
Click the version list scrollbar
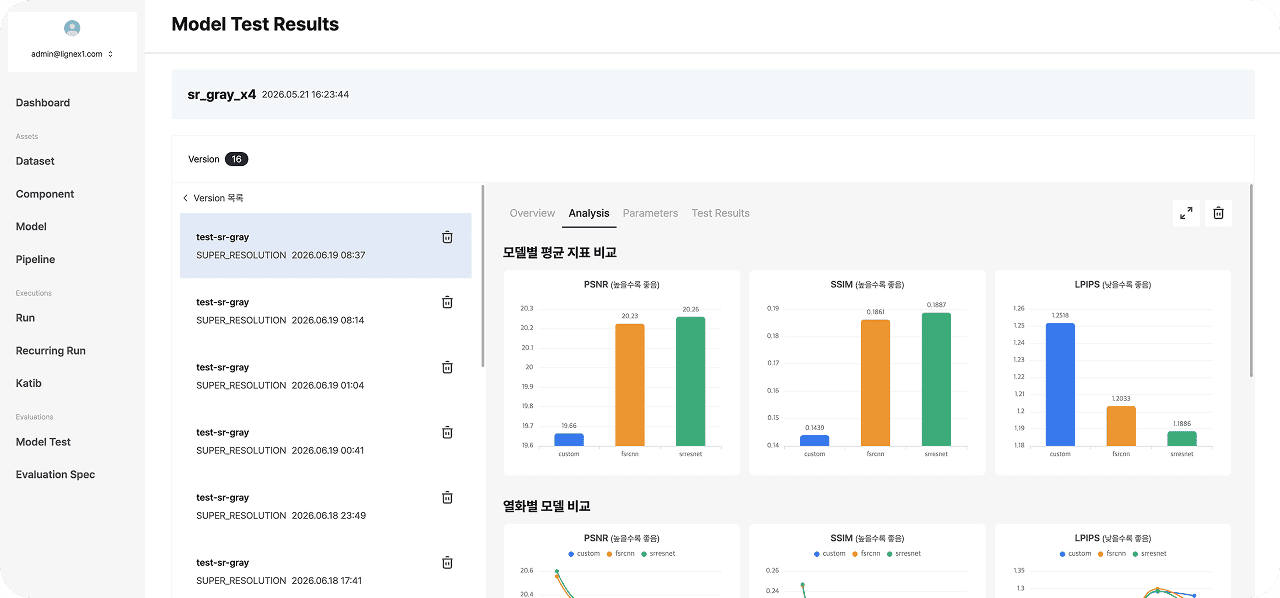pyautogui.click(x=484, y=275)
